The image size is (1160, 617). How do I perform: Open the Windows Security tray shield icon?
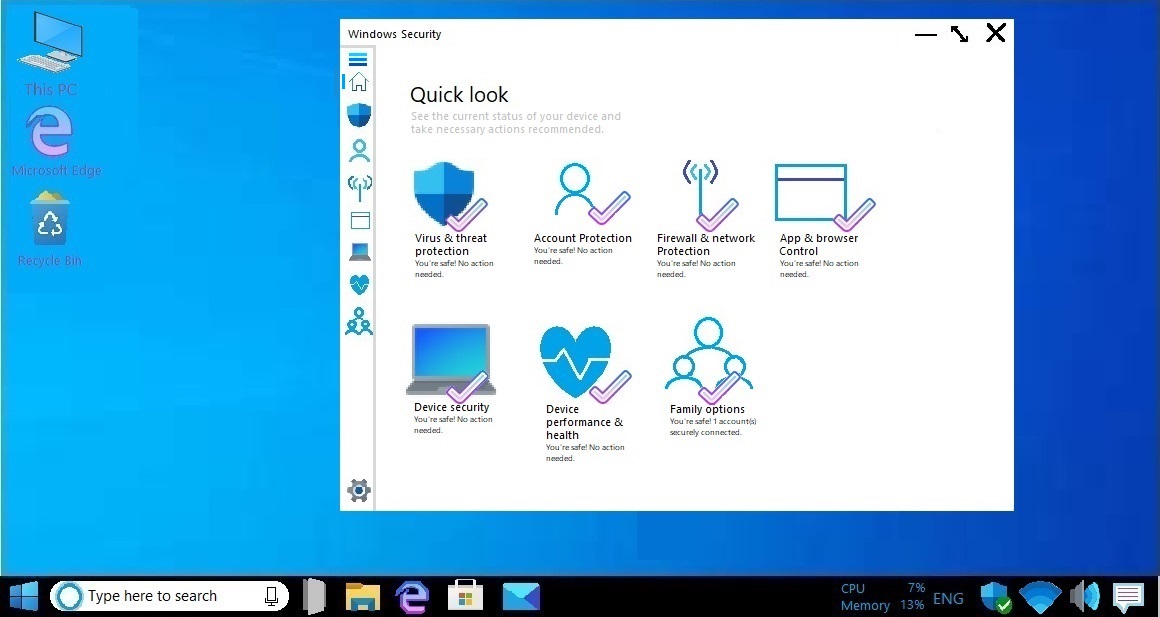(995, 596)
